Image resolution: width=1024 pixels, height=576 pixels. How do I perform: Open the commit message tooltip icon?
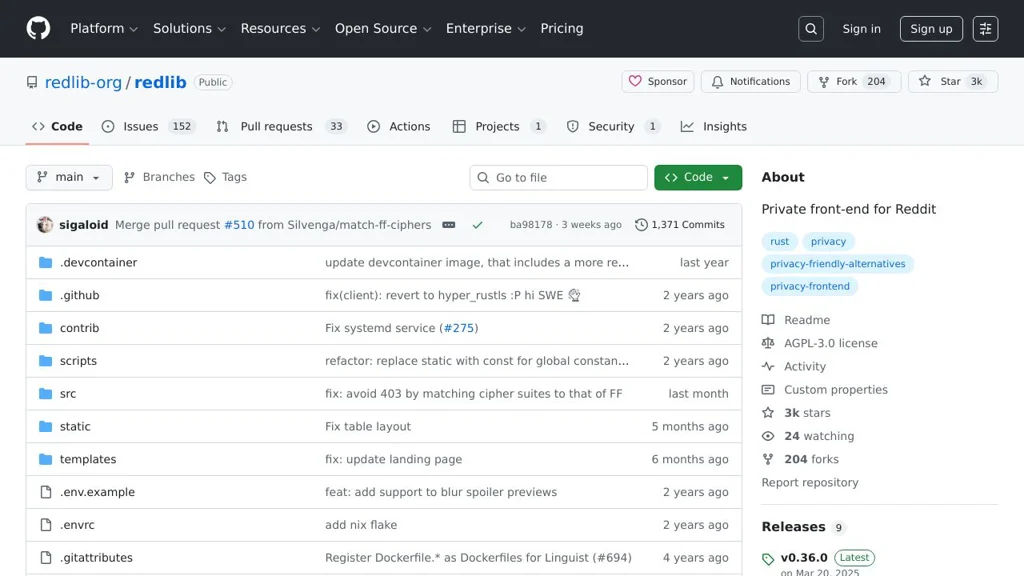pyautogui.click(x=448, y=224)
